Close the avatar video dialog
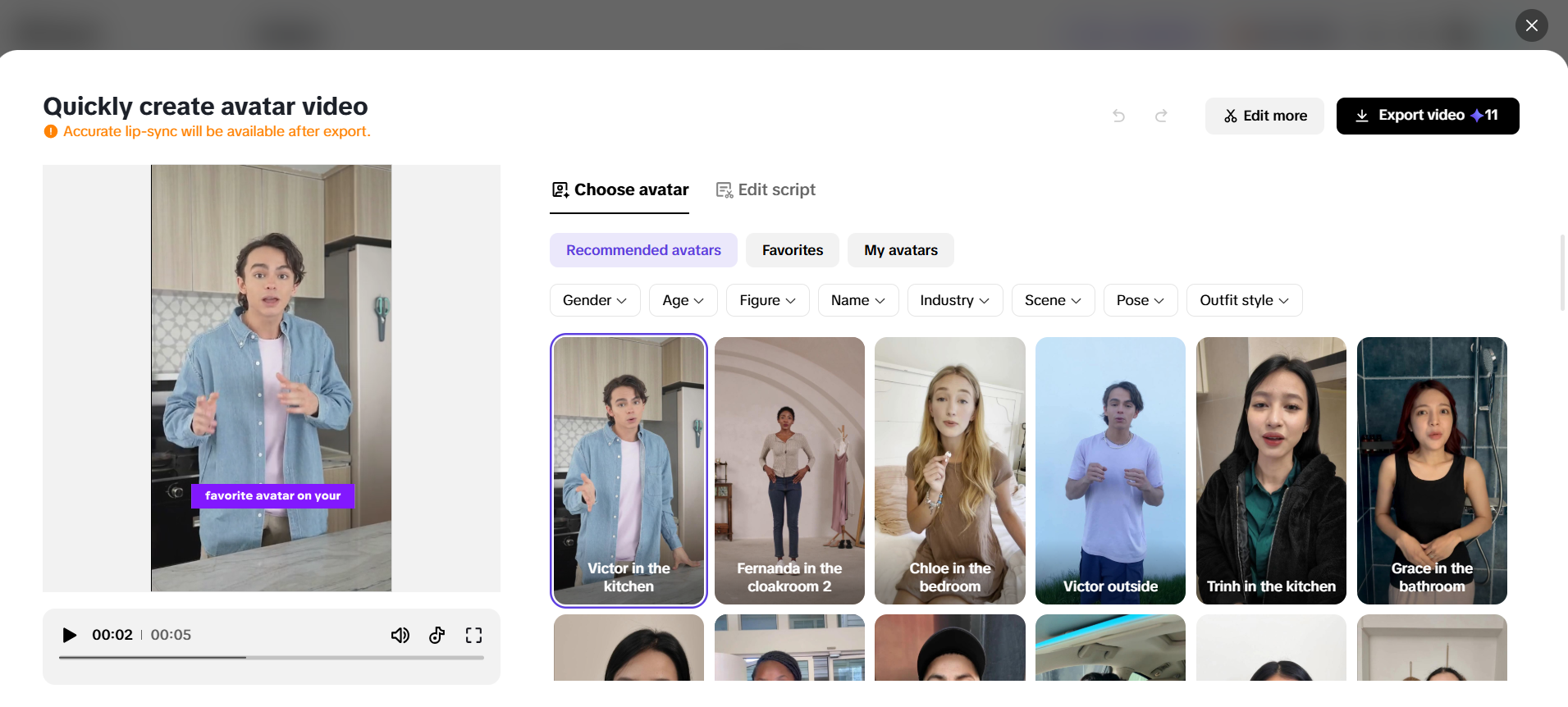Image resolution: width=1568 pixels, height=707 pixels. pos(1532,25)
